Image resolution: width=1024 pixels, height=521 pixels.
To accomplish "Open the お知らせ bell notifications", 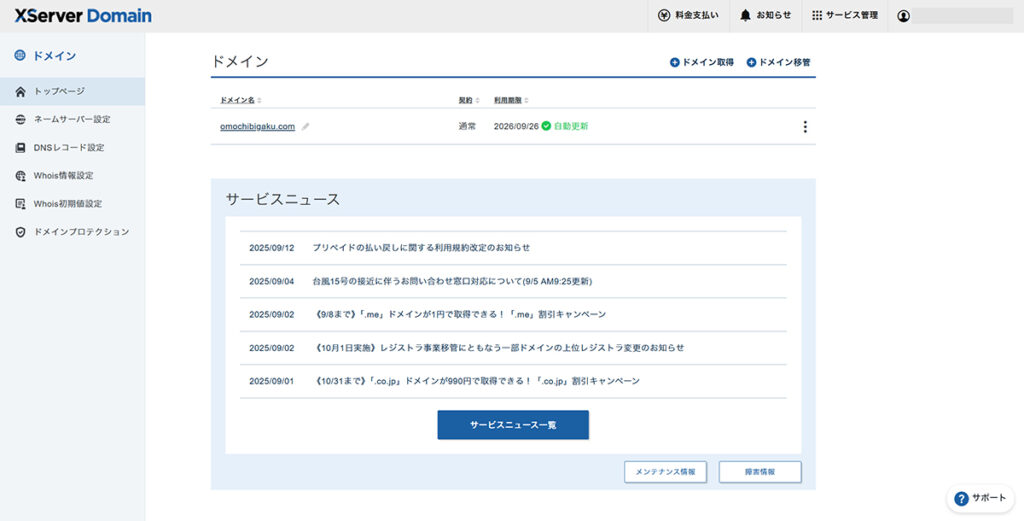I will coord(745,16).
